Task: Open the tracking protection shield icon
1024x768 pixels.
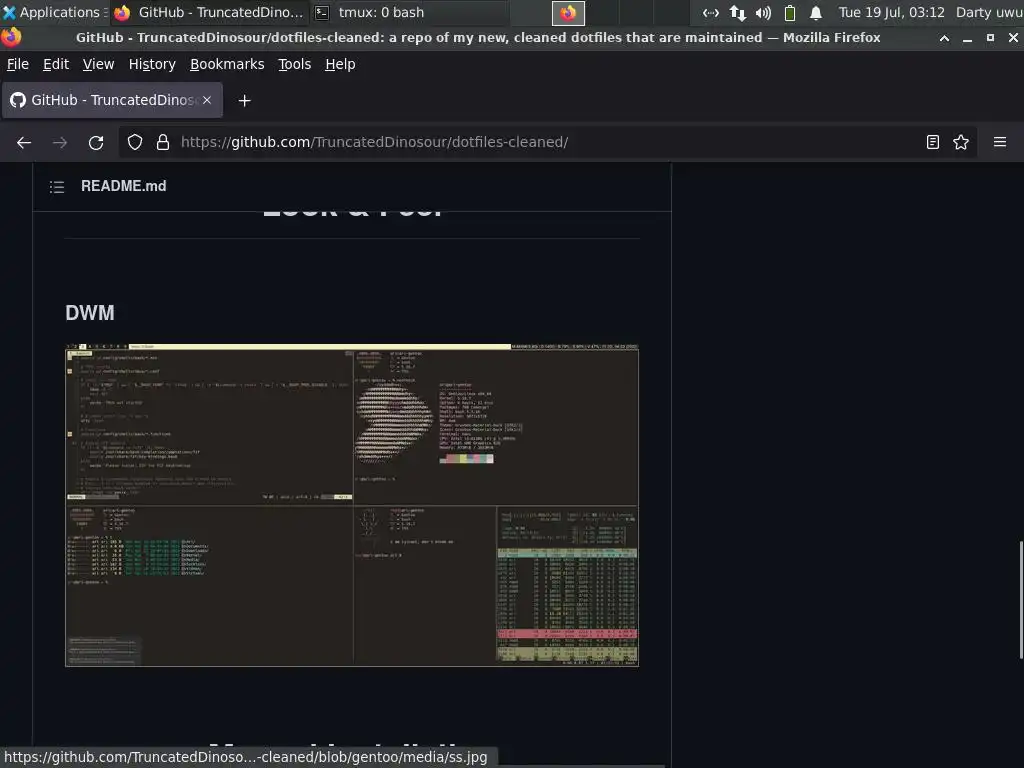Action: tap(135, 142)
